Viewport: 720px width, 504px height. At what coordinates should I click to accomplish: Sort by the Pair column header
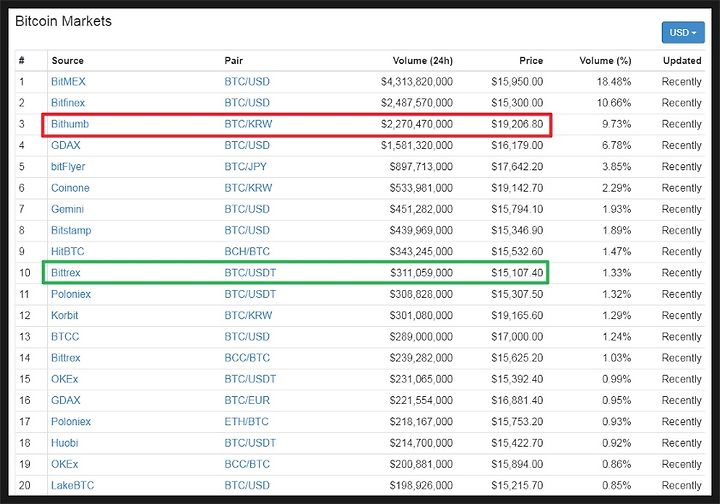233,61
